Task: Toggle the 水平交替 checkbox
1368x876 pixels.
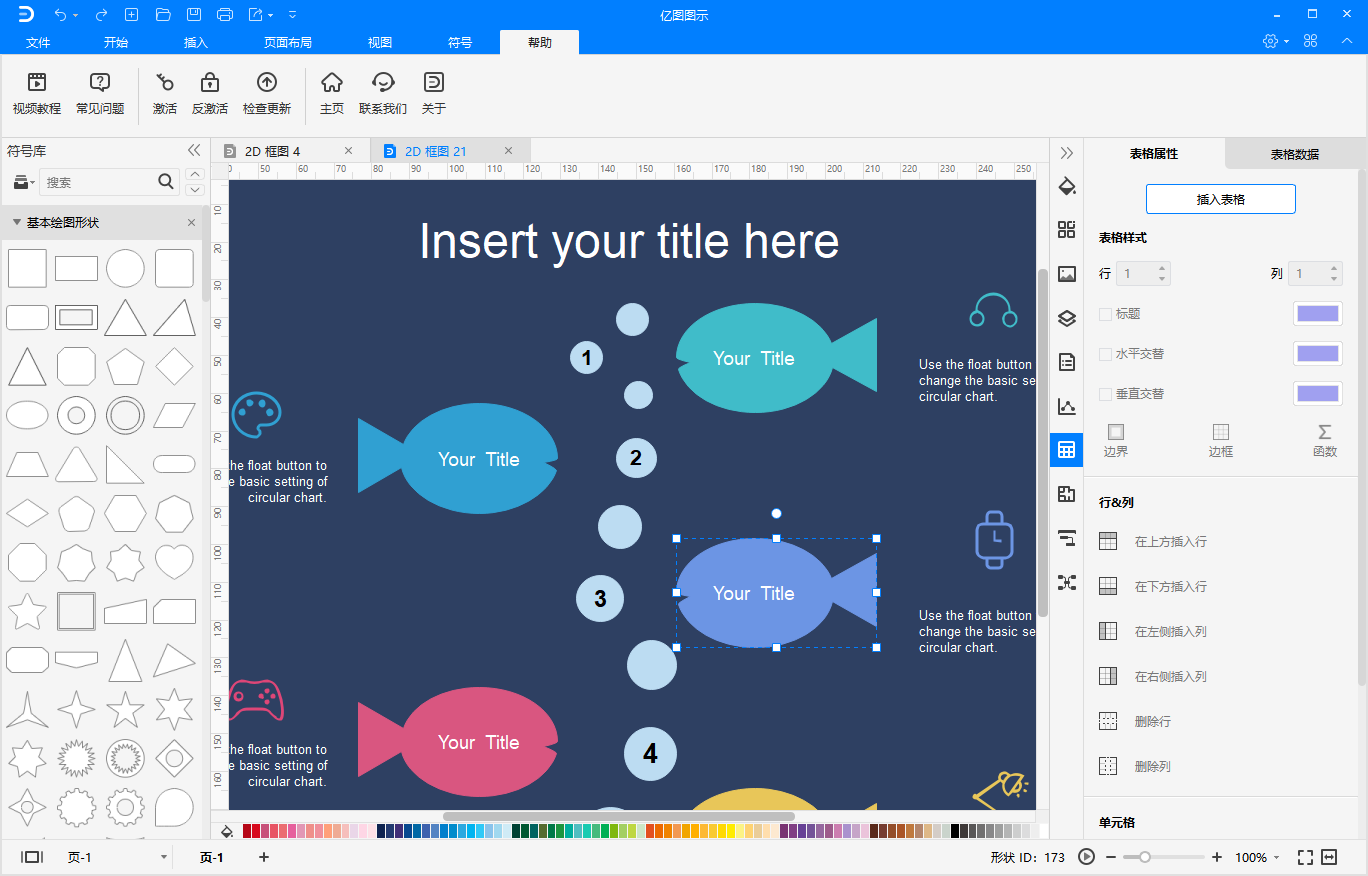Action: 1105,354
